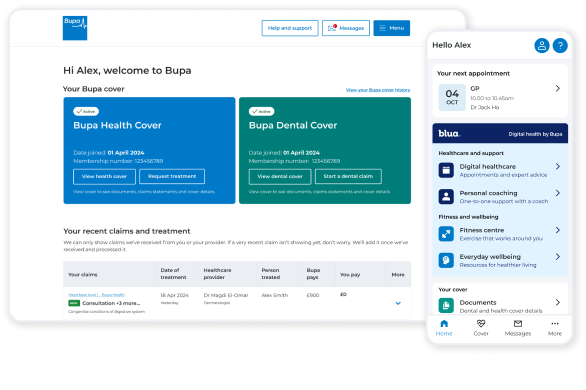Select the Messages tab in bottom bar
586x390 pixels.
tap(518, 328)
